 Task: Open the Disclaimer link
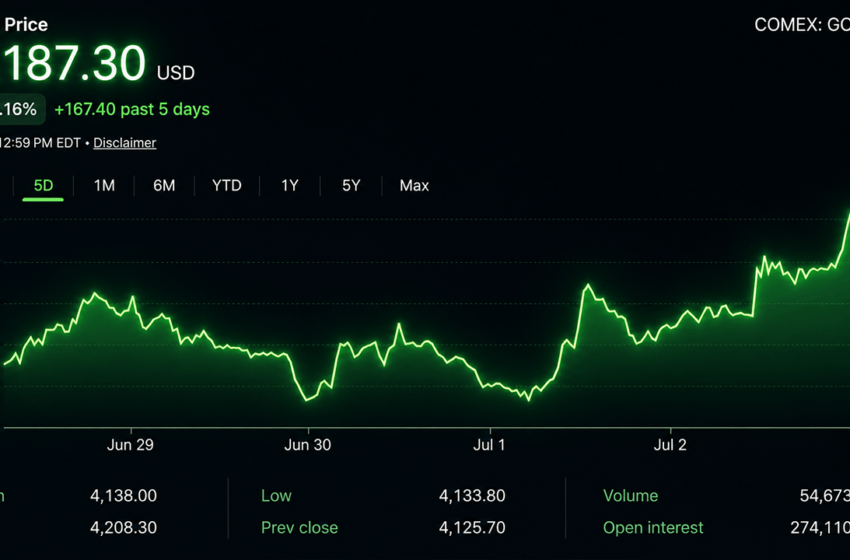pos(125,143)
